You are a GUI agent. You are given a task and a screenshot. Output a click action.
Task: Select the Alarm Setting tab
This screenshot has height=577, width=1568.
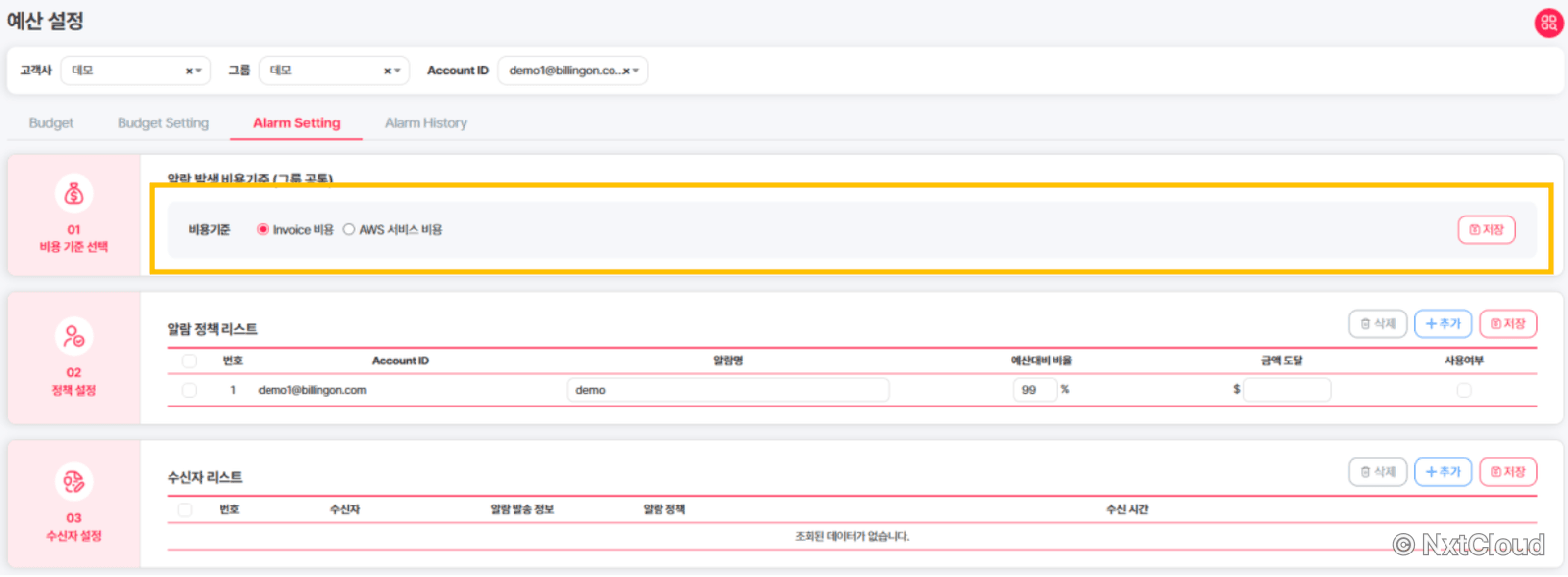pyautogui.click(x=297, y=123)
